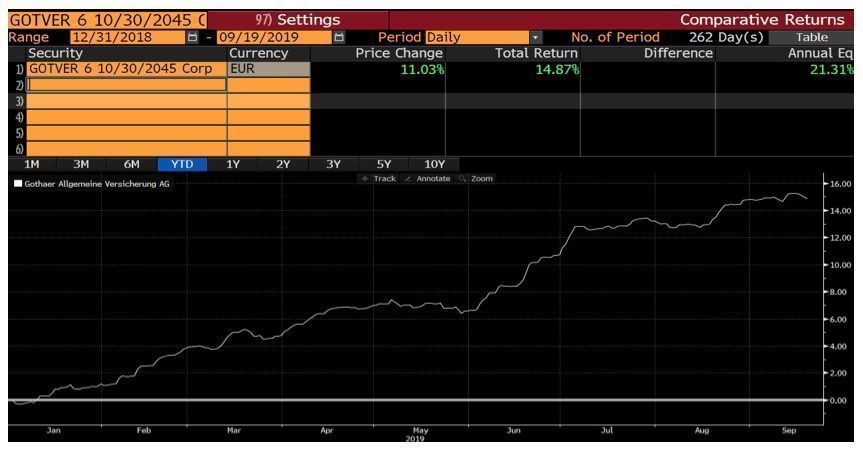
Task: Expand the Period Daily dropdown arrow
Action: (536, 37)
